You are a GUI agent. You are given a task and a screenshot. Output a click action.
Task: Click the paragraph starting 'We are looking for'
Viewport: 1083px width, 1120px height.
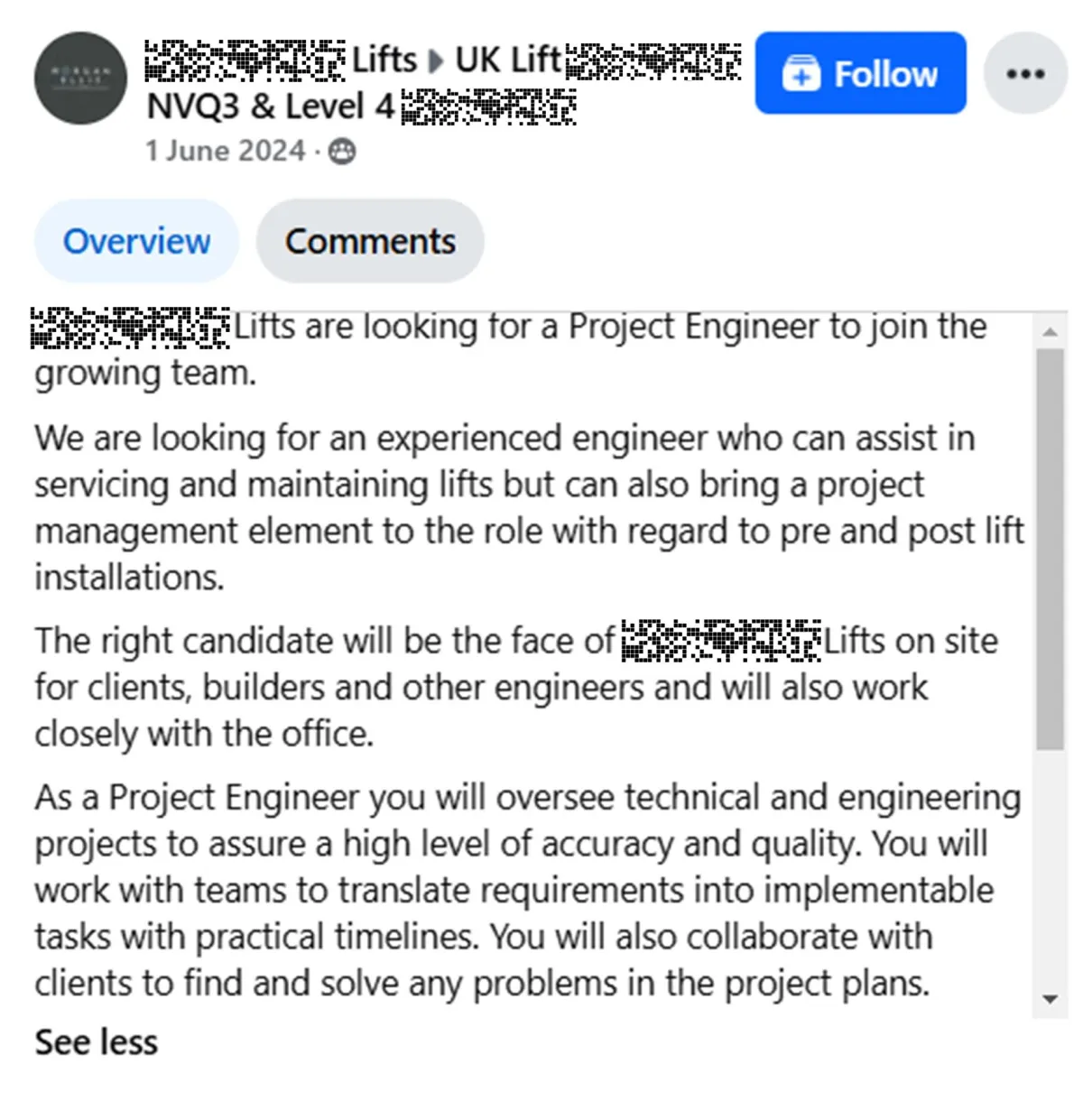pos(529,507)
